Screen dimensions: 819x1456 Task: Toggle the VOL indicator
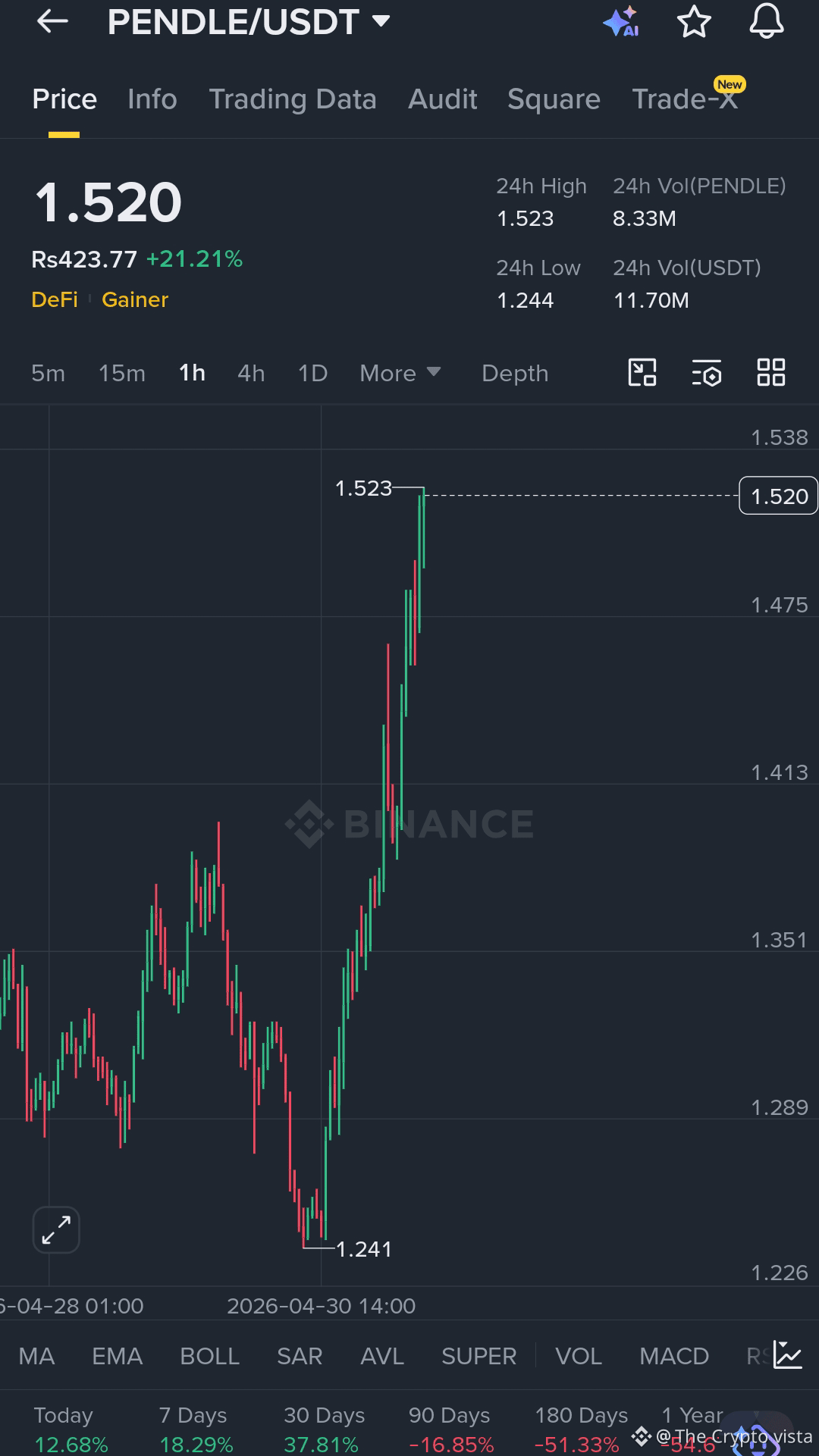tap(578, 1356)
